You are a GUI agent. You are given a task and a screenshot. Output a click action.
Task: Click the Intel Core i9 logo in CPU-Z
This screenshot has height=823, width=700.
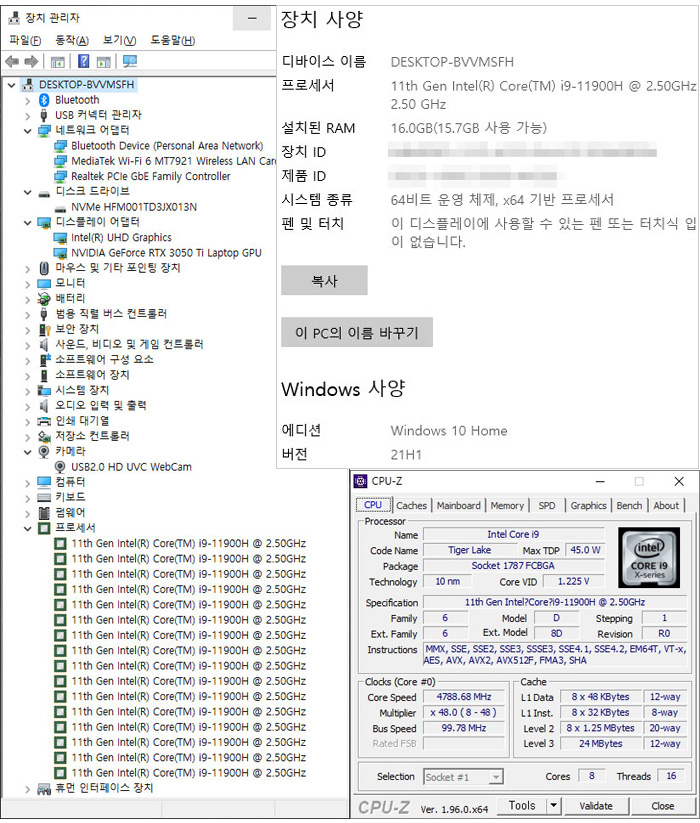coord(649,558)
